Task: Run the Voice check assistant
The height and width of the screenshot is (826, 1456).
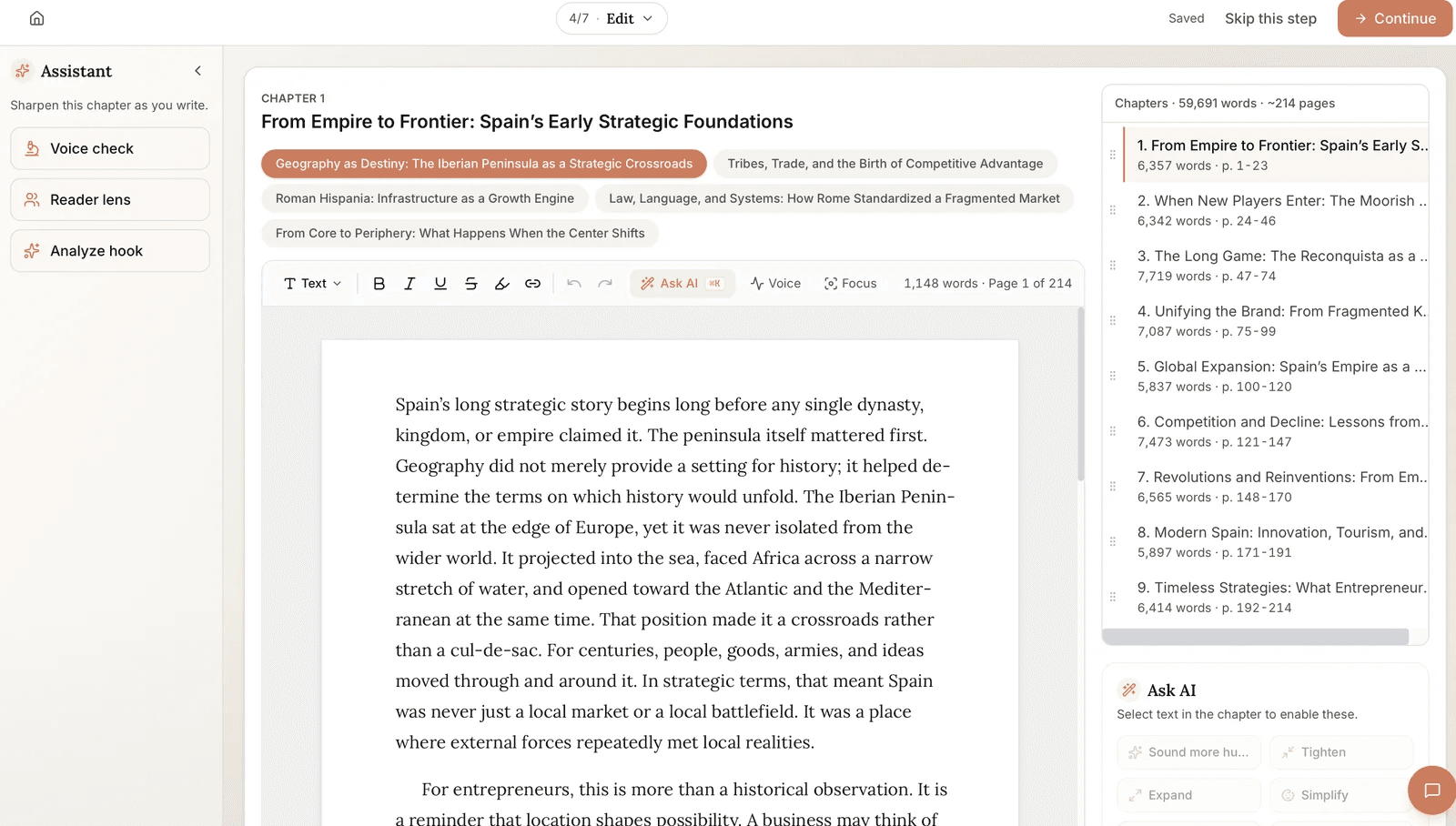Action: pos(110,148)
